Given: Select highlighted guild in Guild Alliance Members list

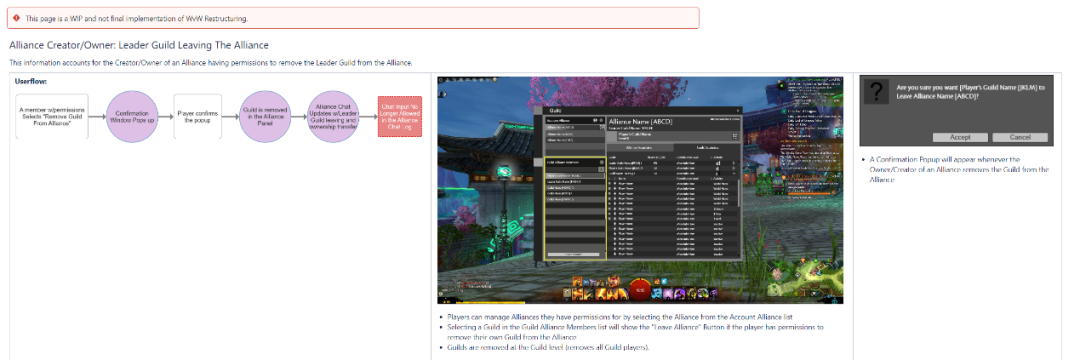Looking at the screenshot, I should [574, 176].
